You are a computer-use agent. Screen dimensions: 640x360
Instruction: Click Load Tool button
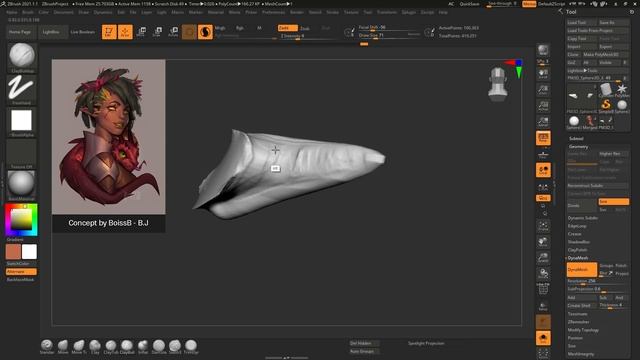[x=582, y=23]
